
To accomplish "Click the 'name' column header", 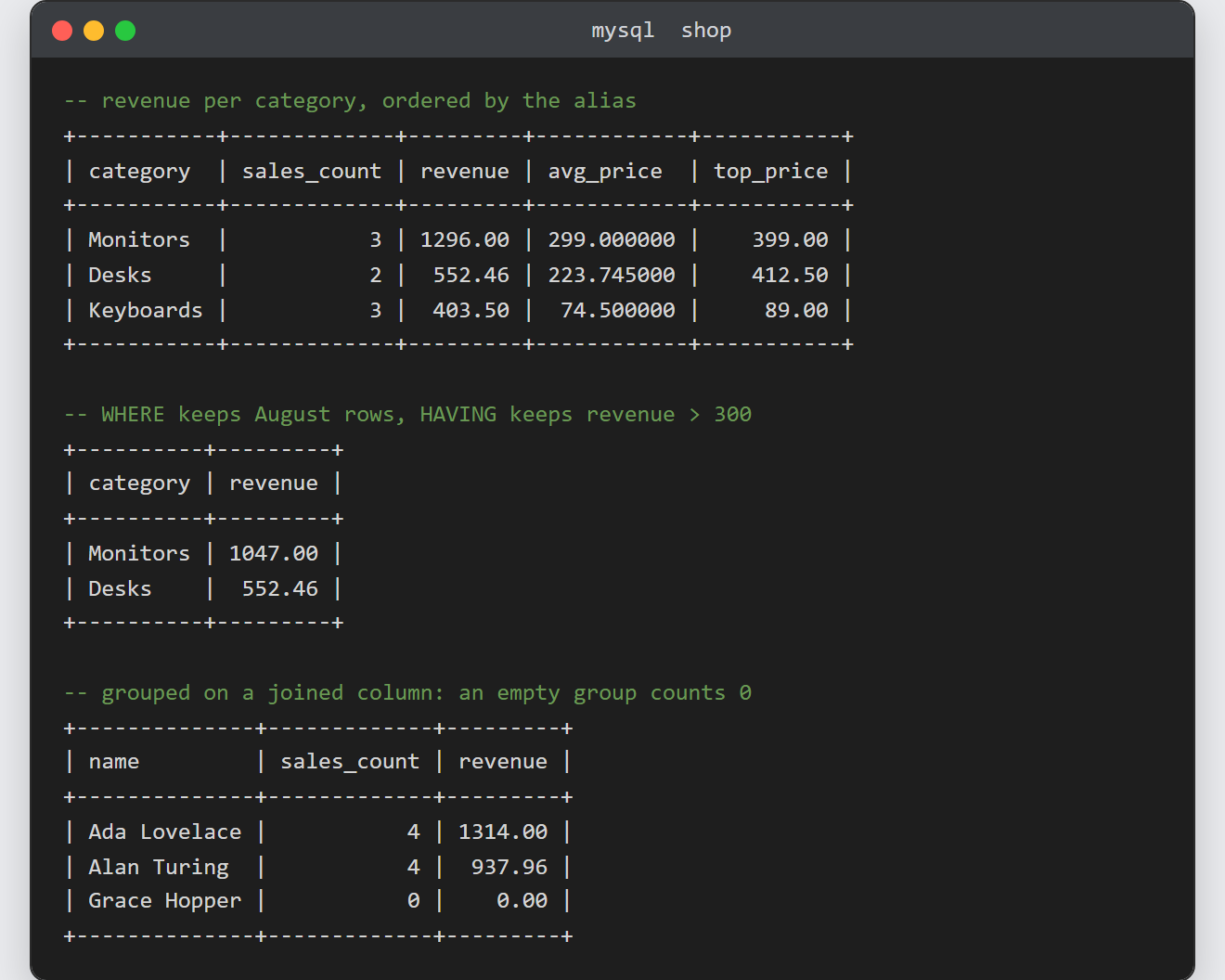I will point(114,762).
